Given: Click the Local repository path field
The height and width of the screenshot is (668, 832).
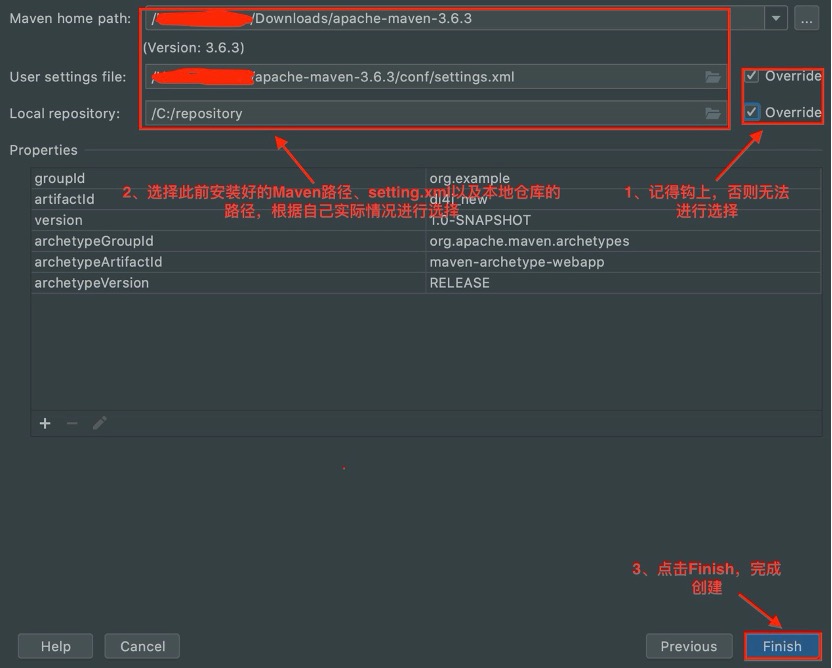Looking at the screenshot, I should point(436,113).
